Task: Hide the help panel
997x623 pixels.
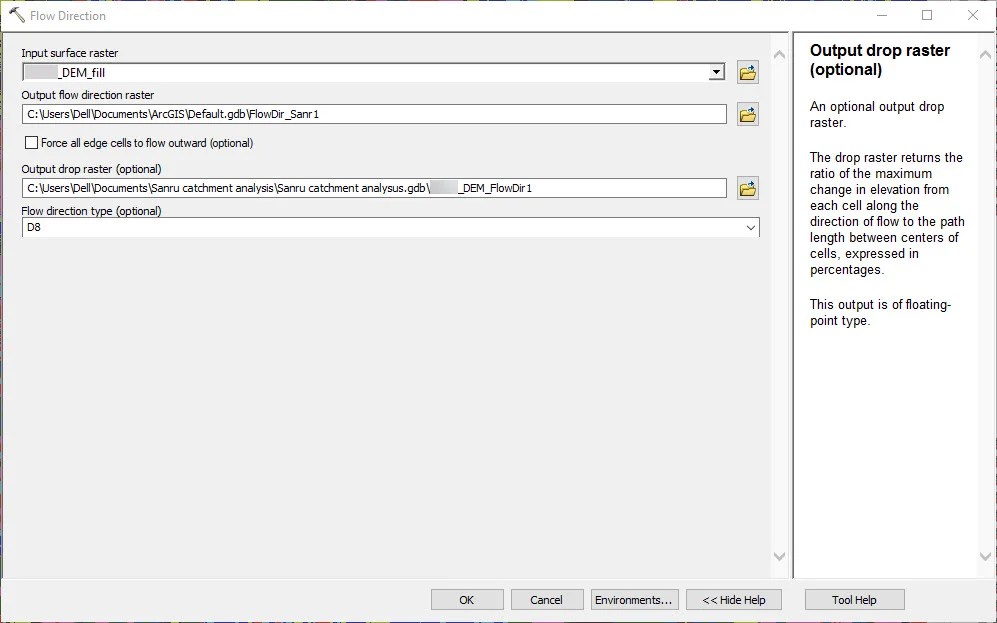Action: coord(733,599)
